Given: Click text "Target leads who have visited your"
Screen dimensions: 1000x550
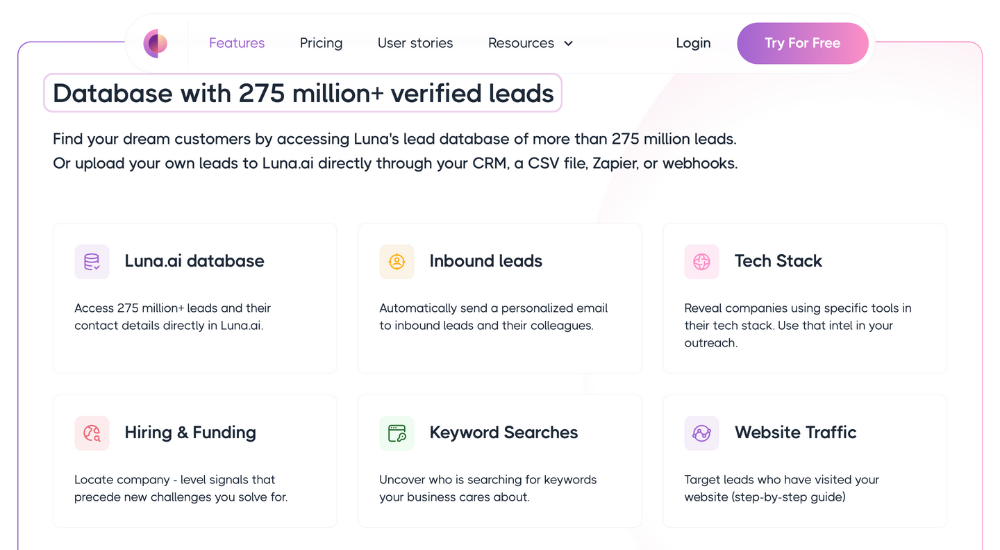Looking at the screenshot, I should click(781, 480).
